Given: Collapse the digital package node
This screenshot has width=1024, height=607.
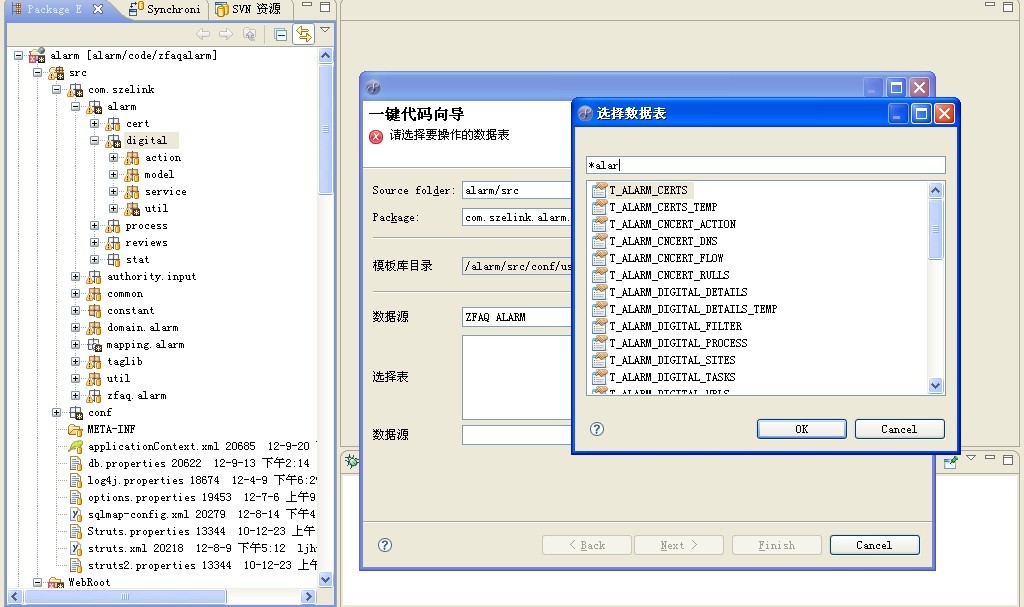Looking at the screenshot, I should coord(94,140).
